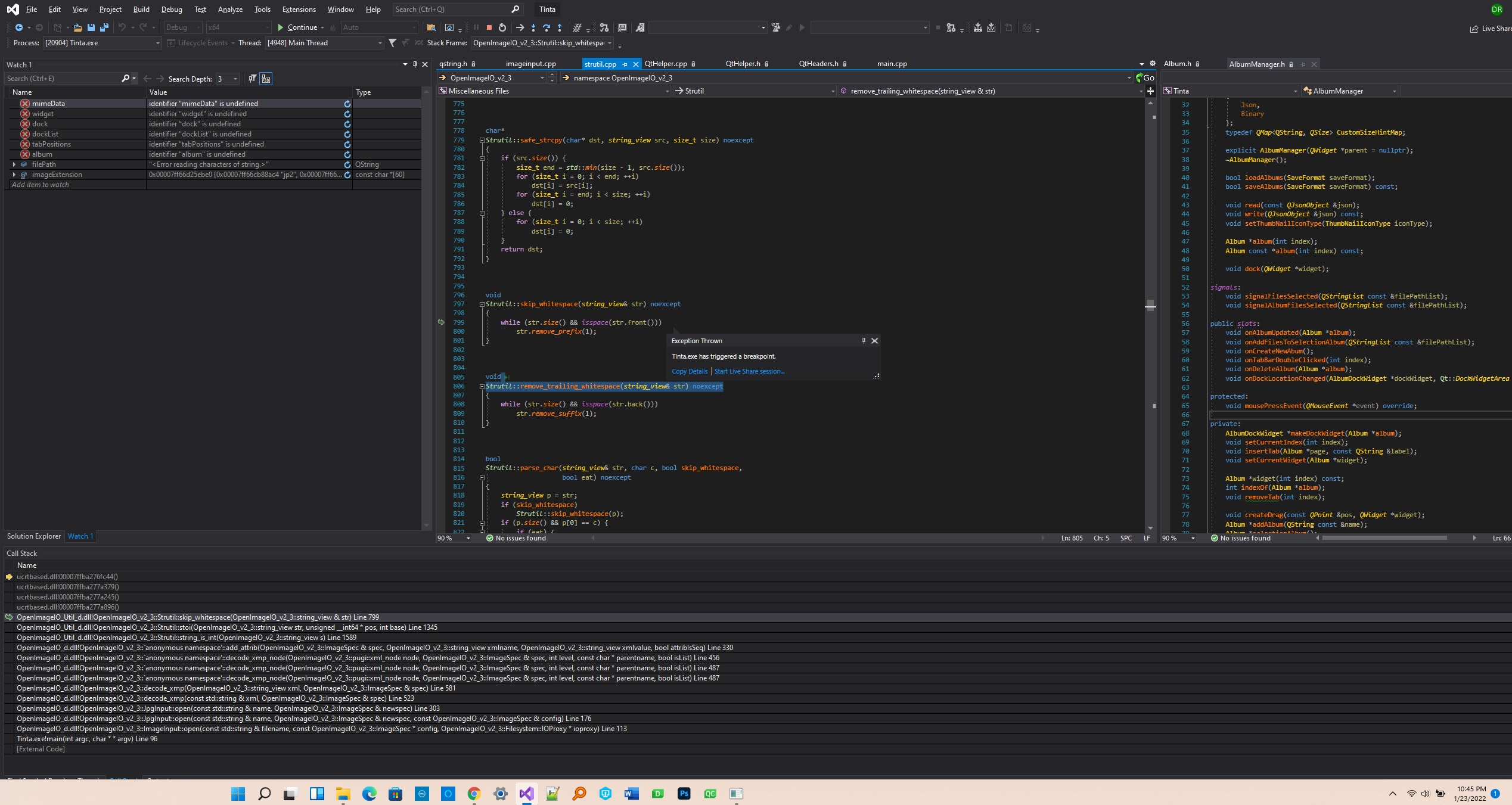This screenshot has width=1512, height=805.
Task: Restart the application with the Restart icon
Action: pos(502,27)
